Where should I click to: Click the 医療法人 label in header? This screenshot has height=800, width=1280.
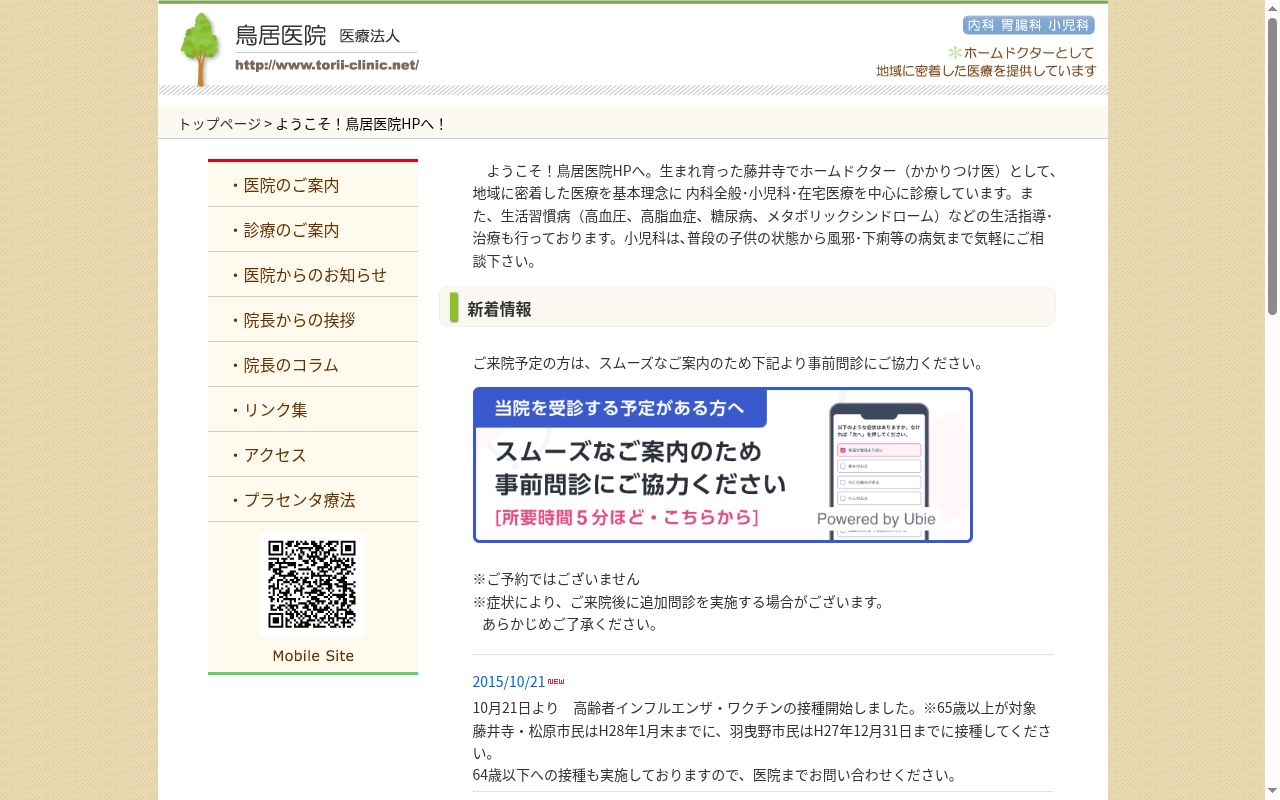pos(370,36)
